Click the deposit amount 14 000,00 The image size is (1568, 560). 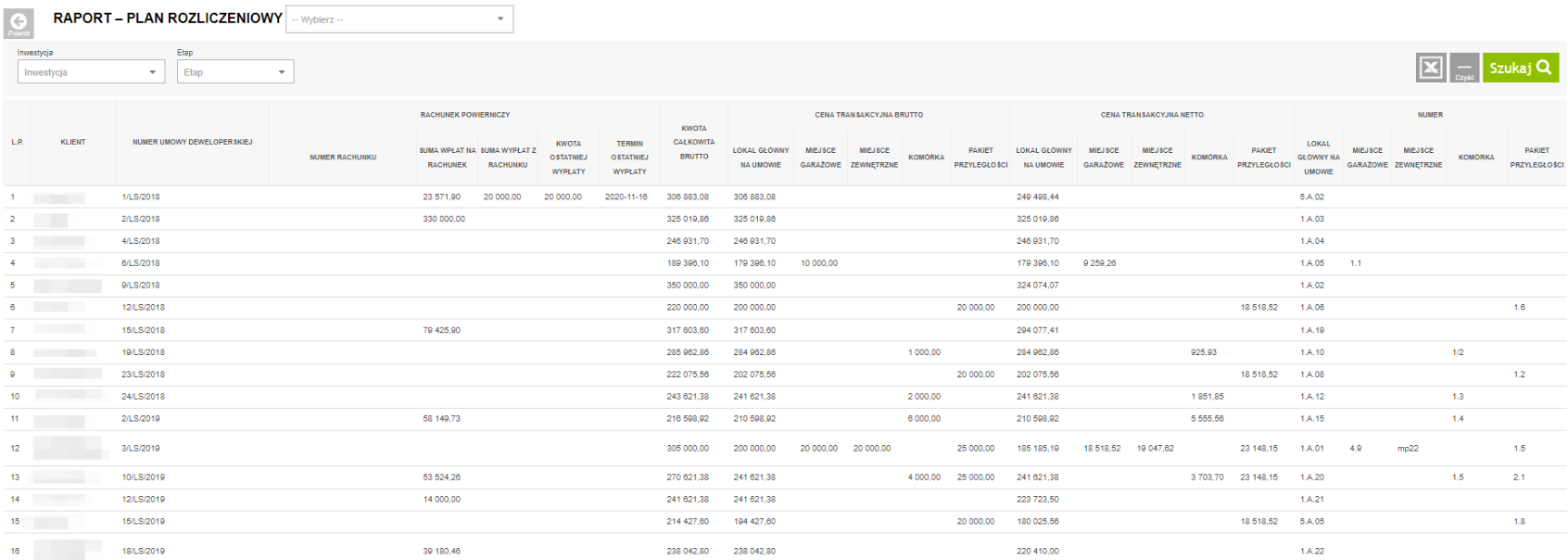click(441, 499)
